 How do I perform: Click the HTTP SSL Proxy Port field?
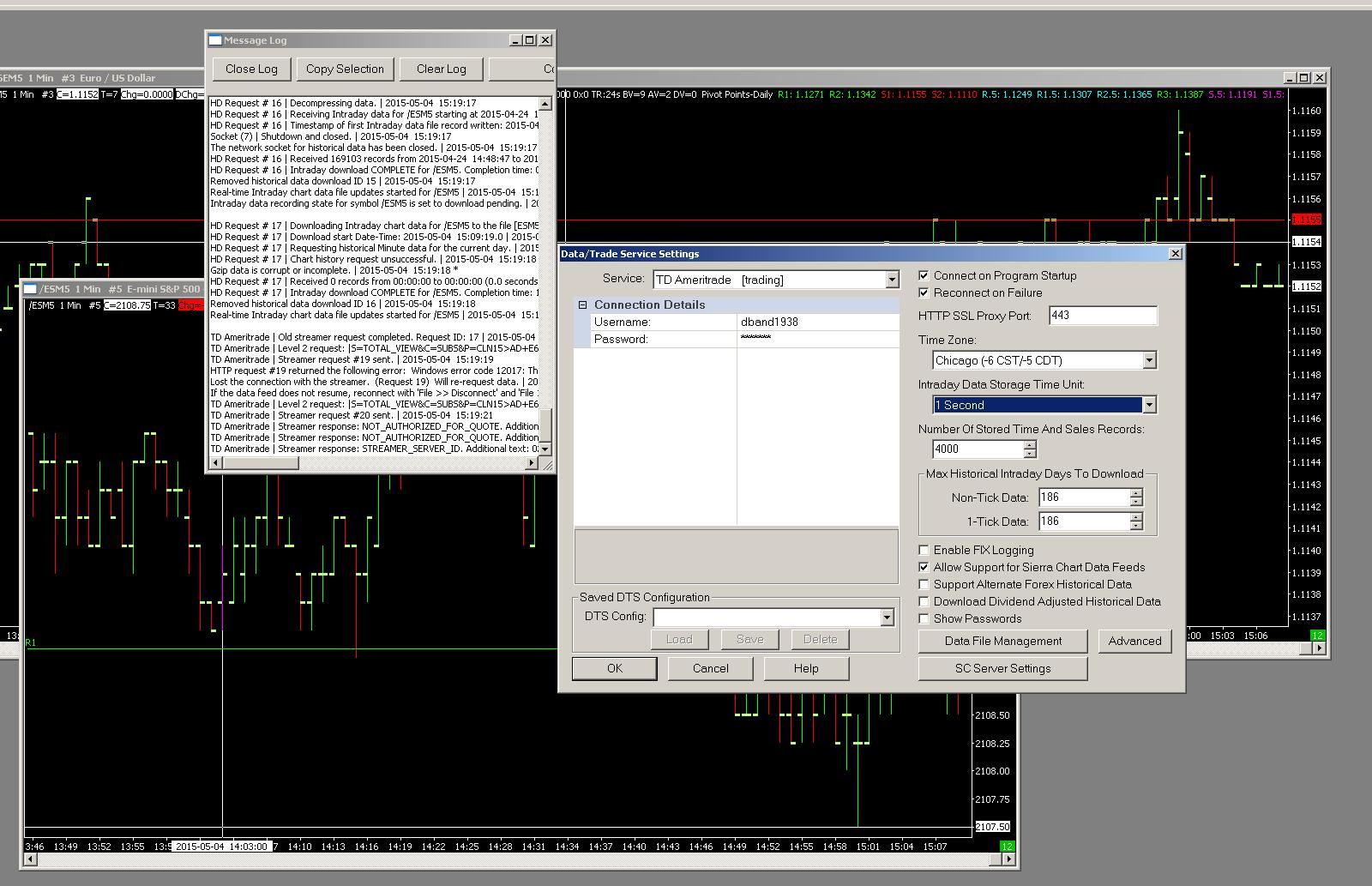click(1103, 315)
